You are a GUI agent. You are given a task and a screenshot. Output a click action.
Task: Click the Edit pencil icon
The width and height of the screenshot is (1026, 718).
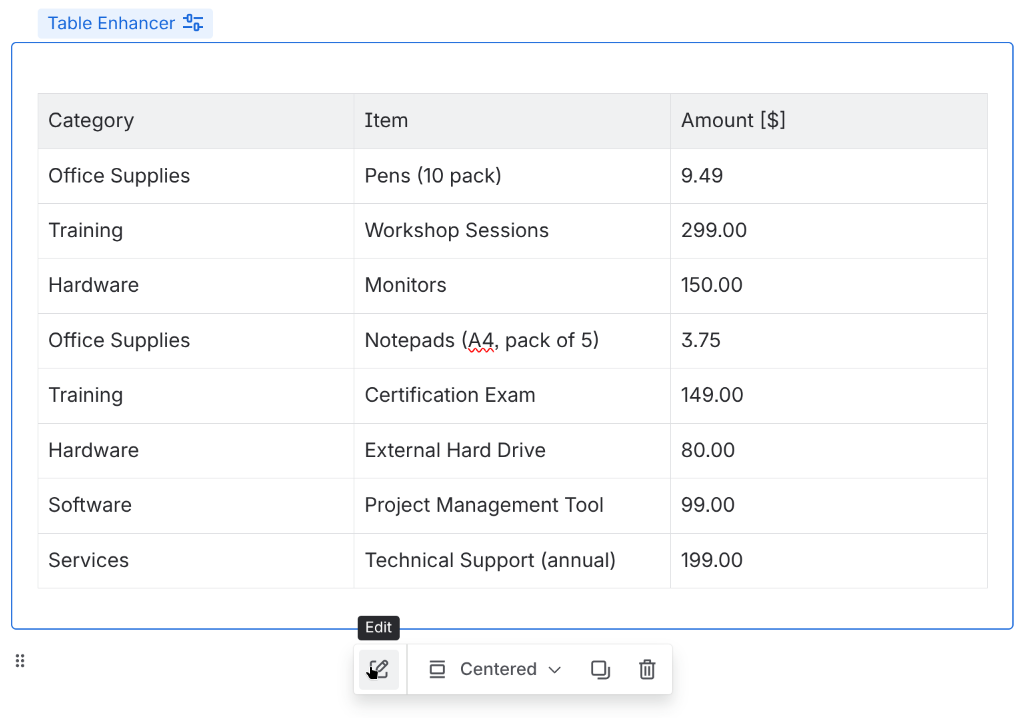tap(379, 669)
